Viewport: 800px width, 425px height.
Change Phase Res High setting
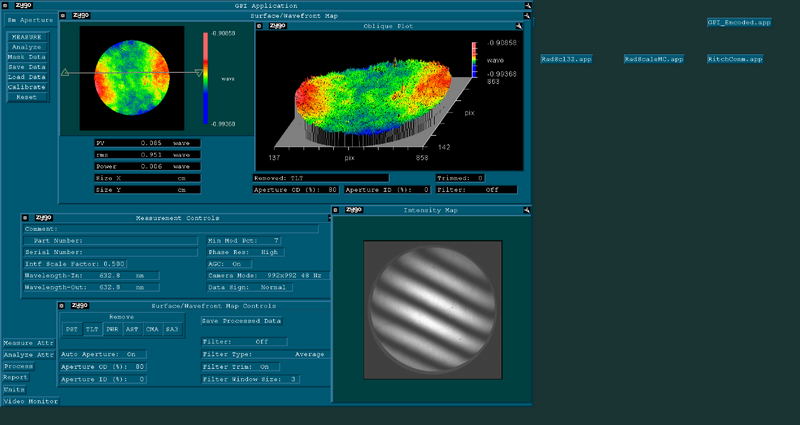click(x=245, y=252)
